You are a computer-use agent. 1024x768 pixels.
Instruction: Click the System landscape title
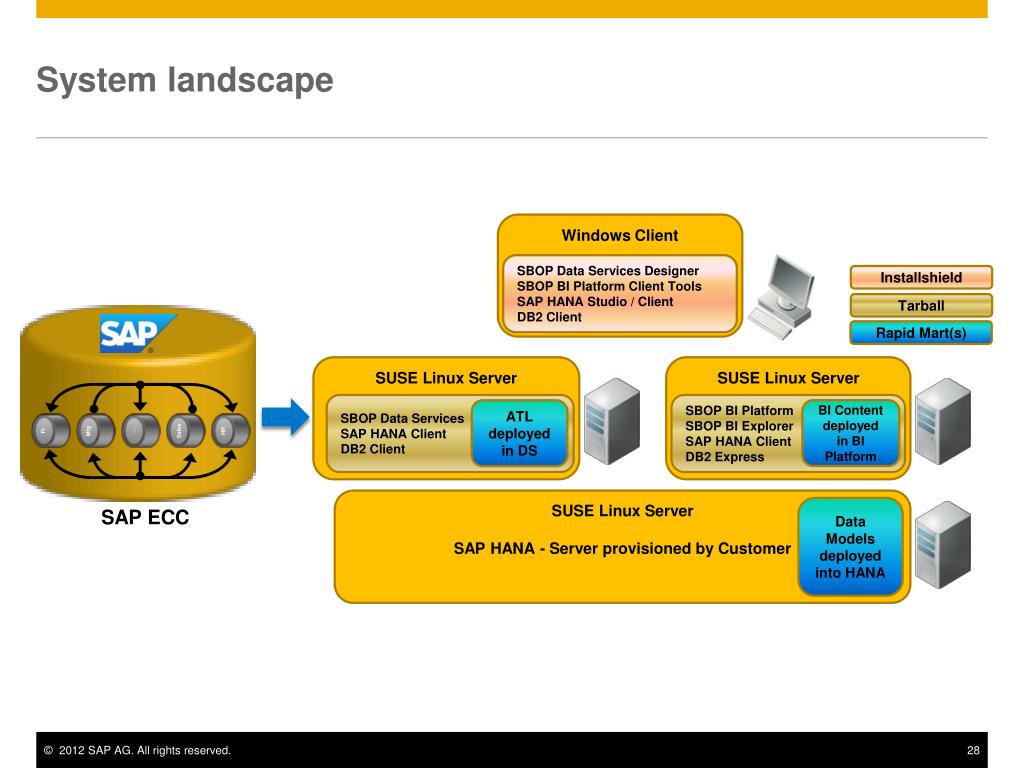point(185,80)
